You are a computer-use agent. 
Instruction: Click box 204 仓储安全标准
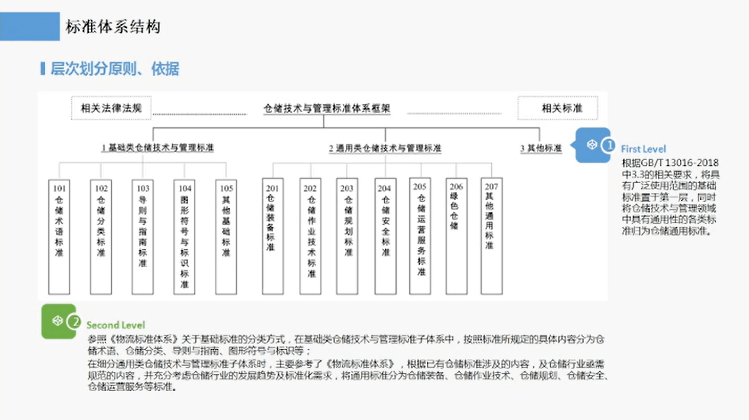tap(385, 236)
